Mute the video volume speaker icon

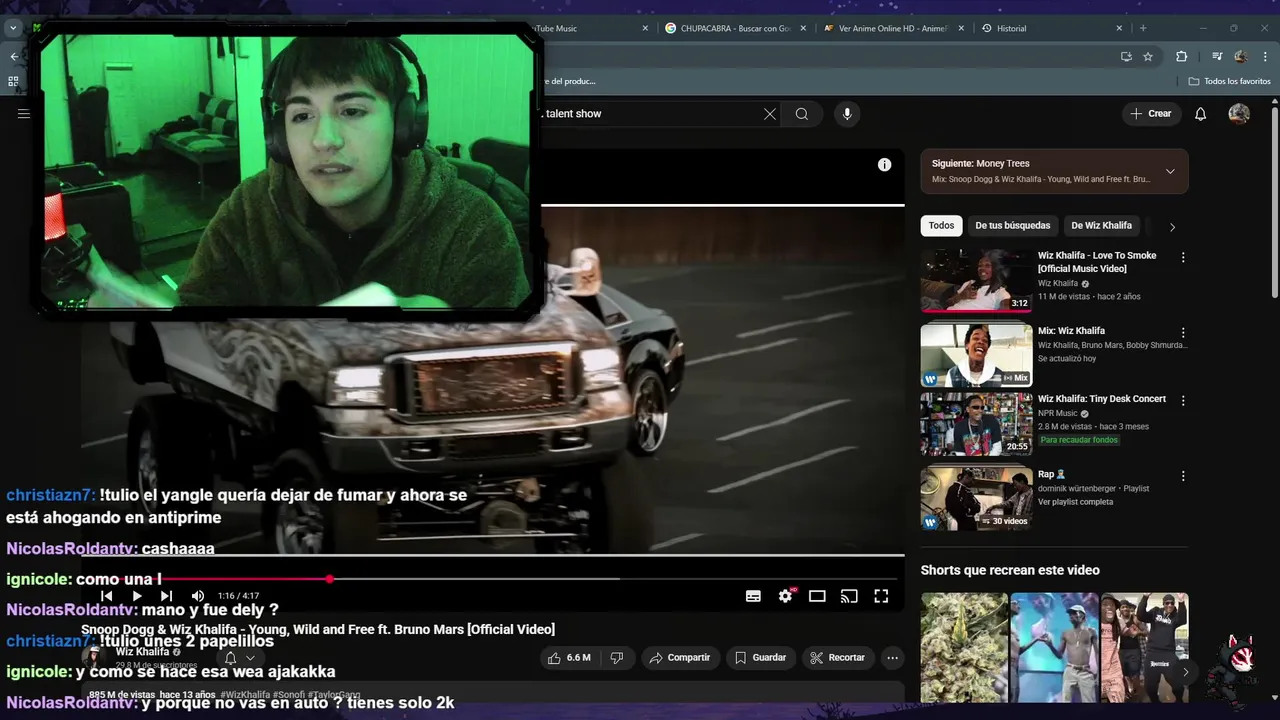(198, 596)
